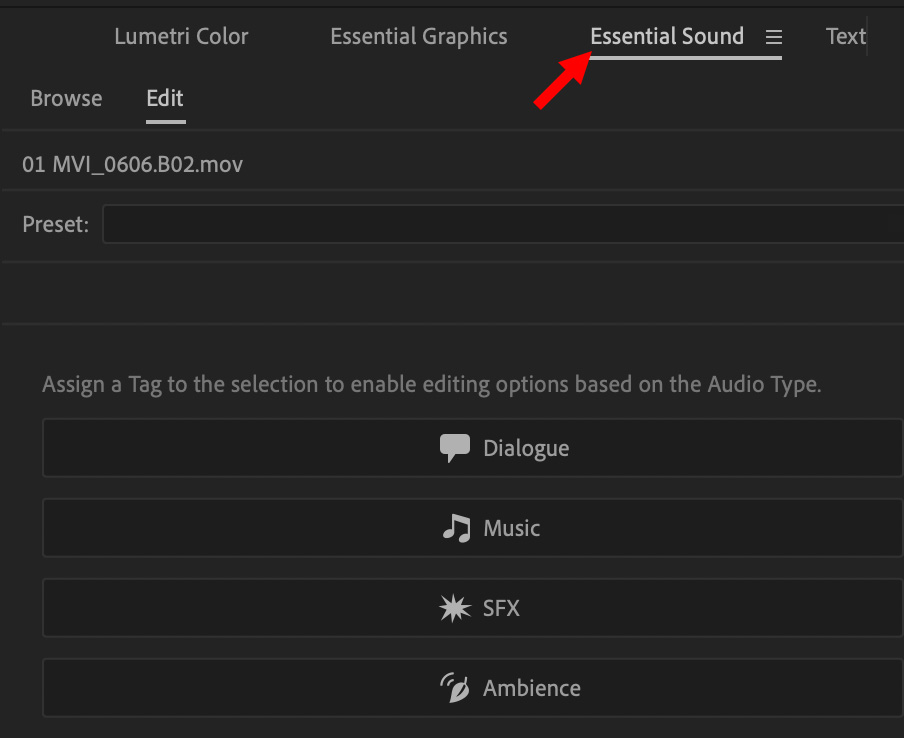Open the Essential Sound panel menu icon
Viewport: 904px width, 738px height.
click(773, 37)
